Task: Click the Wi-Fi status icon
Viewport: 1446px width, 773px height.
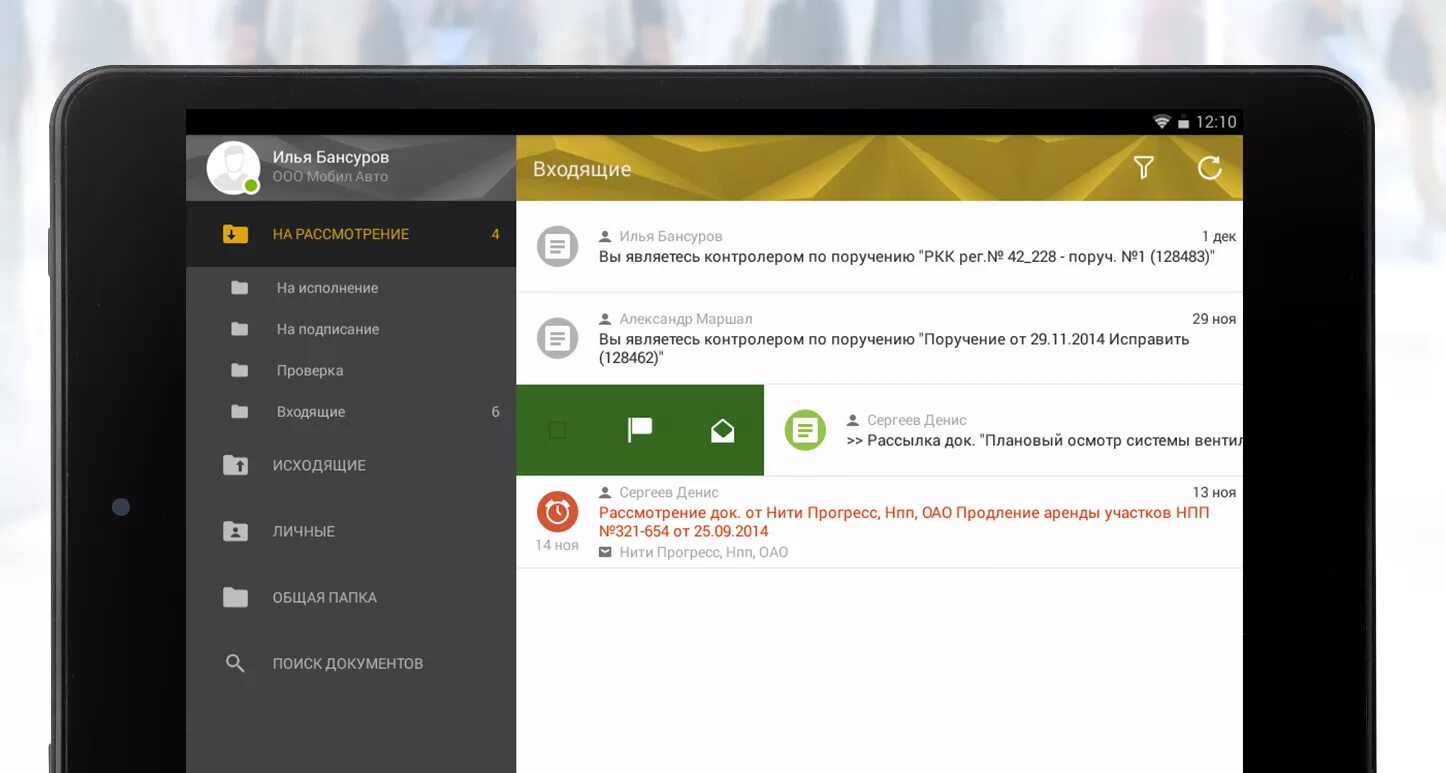Action: [1161, 122]
